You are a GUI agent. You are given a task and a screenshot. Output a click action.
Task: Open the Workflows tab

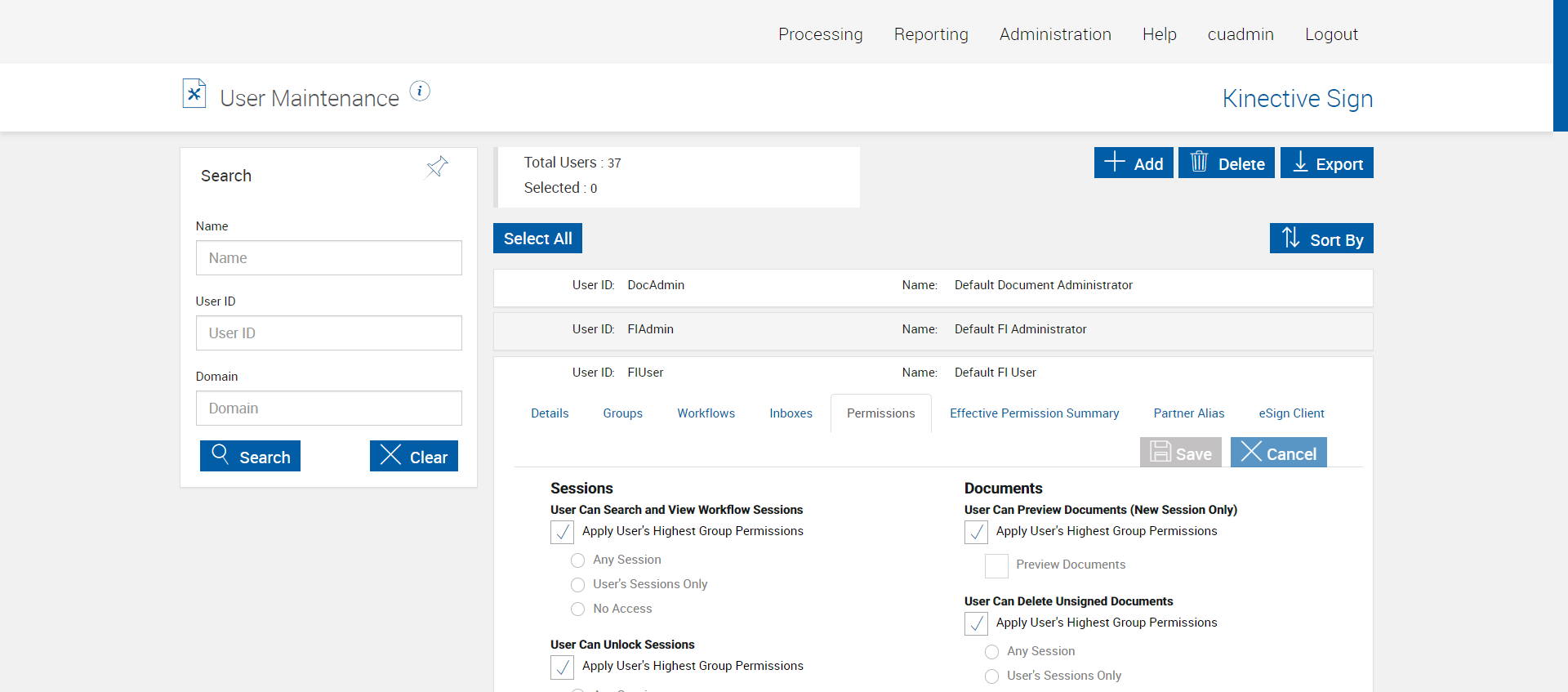click(706, 413)
